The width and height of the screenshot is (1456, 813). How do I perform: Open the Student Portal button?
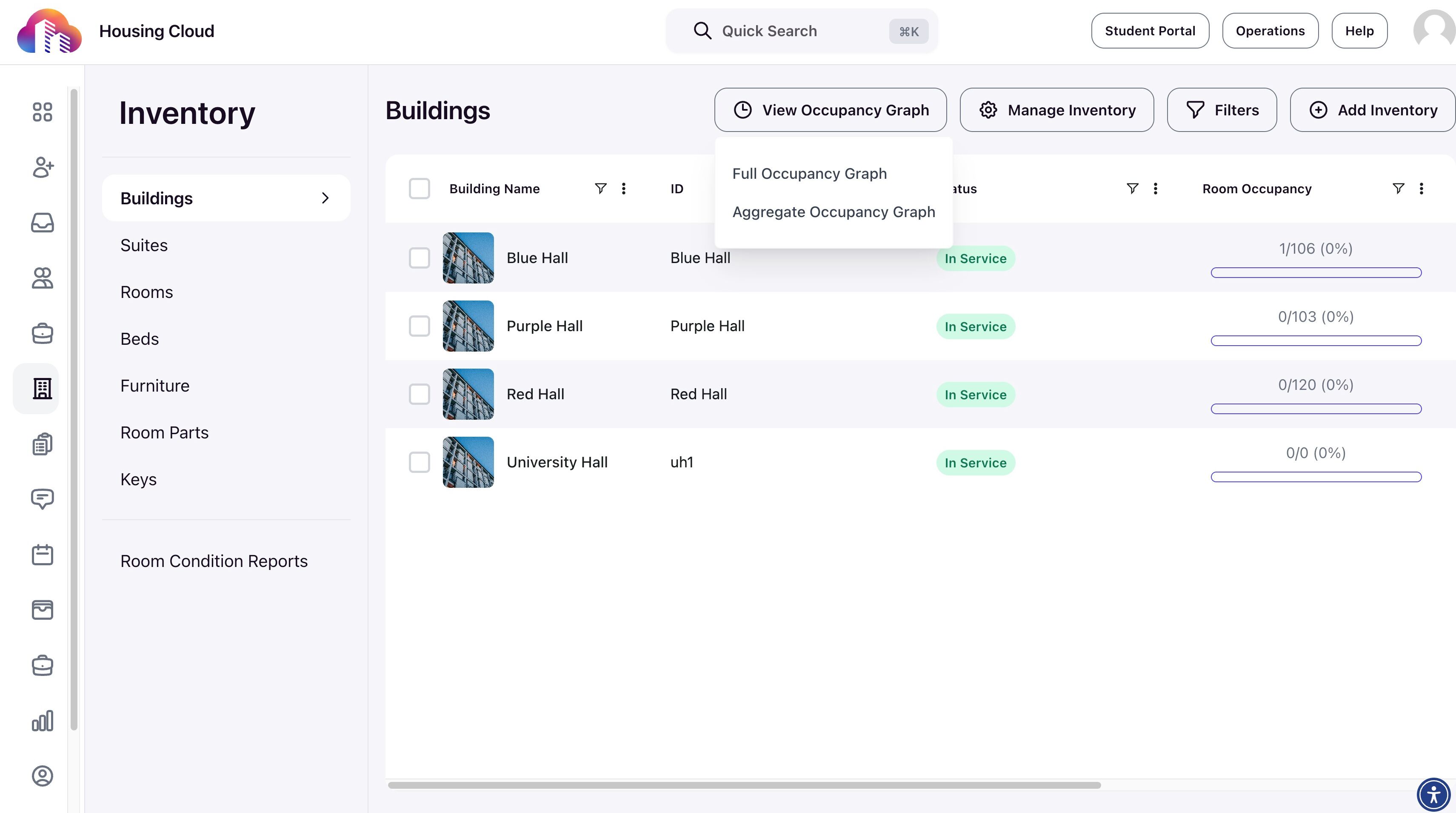click(x=1149, y=31)
